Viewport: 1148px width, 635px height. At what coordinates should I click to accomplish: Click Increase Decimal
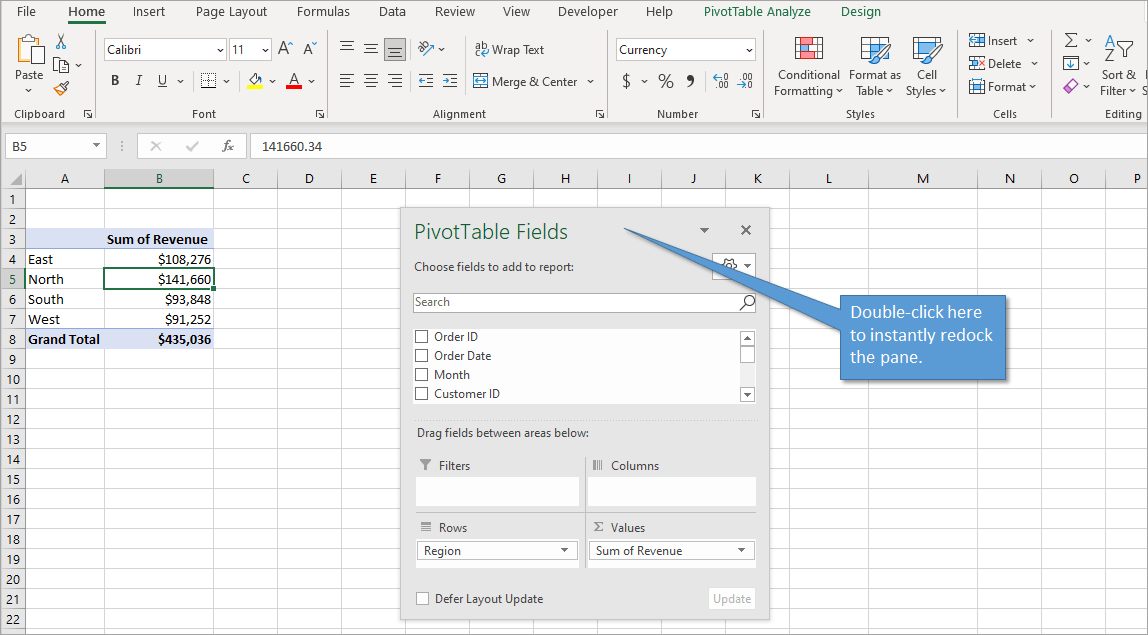720,81
